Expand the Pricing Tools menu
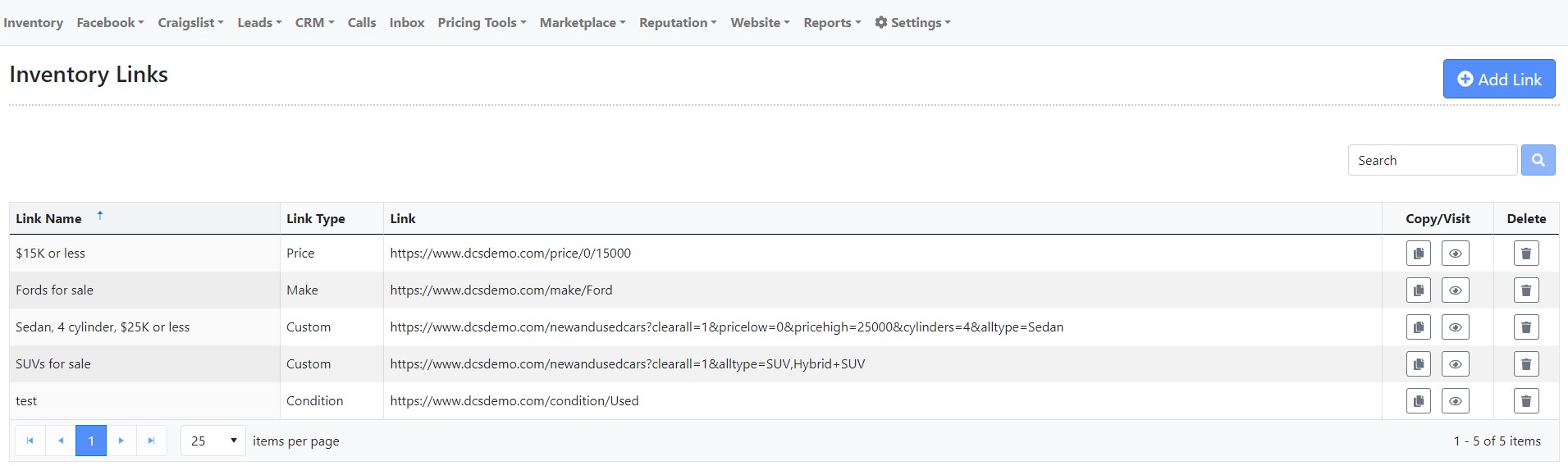This screenshot has width=1568, height=466. coord(482,23)
